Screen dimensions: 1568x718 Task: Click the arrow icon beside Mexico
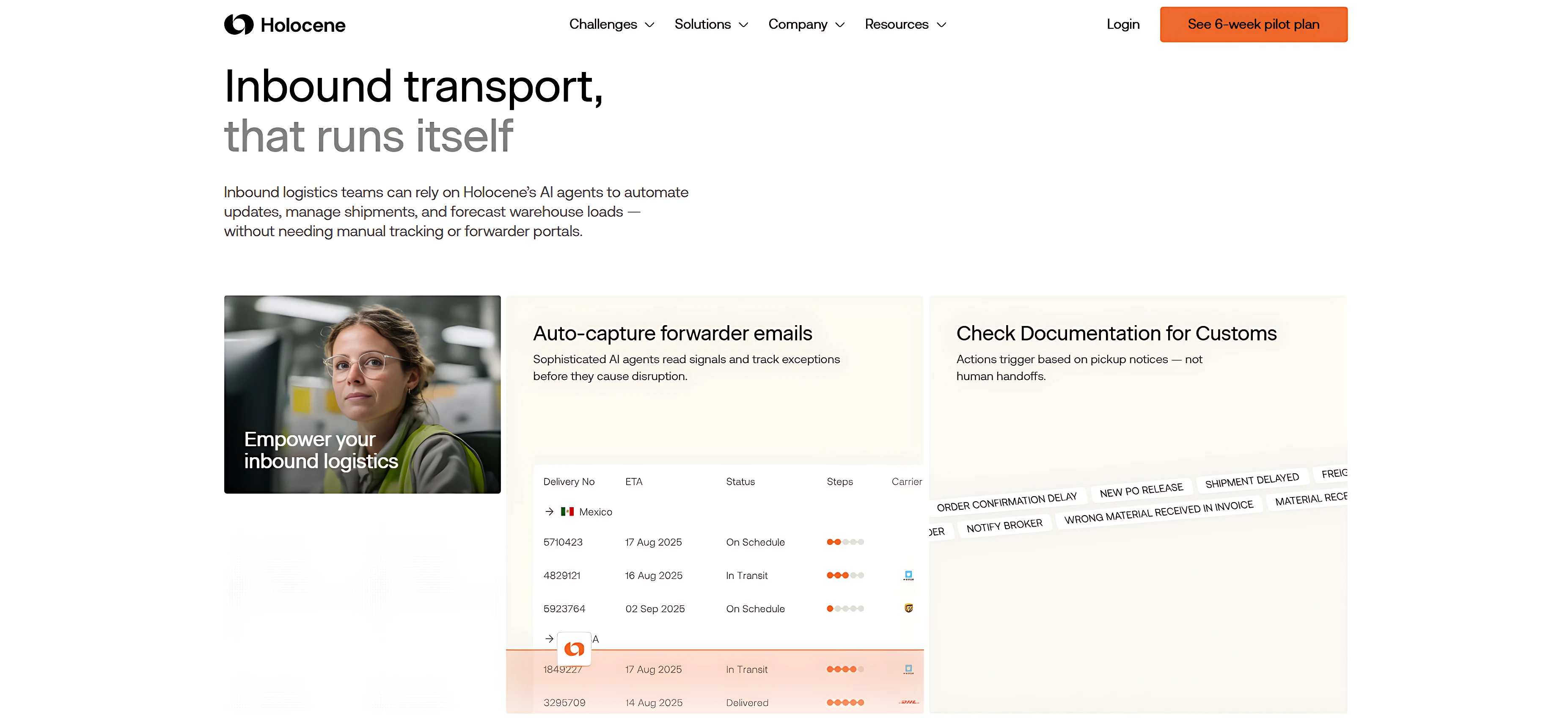coord(549,511)
